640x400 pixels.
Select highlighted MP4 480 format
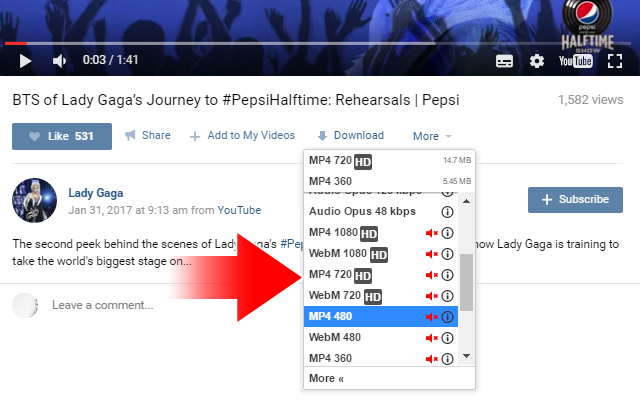coord(381,317)
